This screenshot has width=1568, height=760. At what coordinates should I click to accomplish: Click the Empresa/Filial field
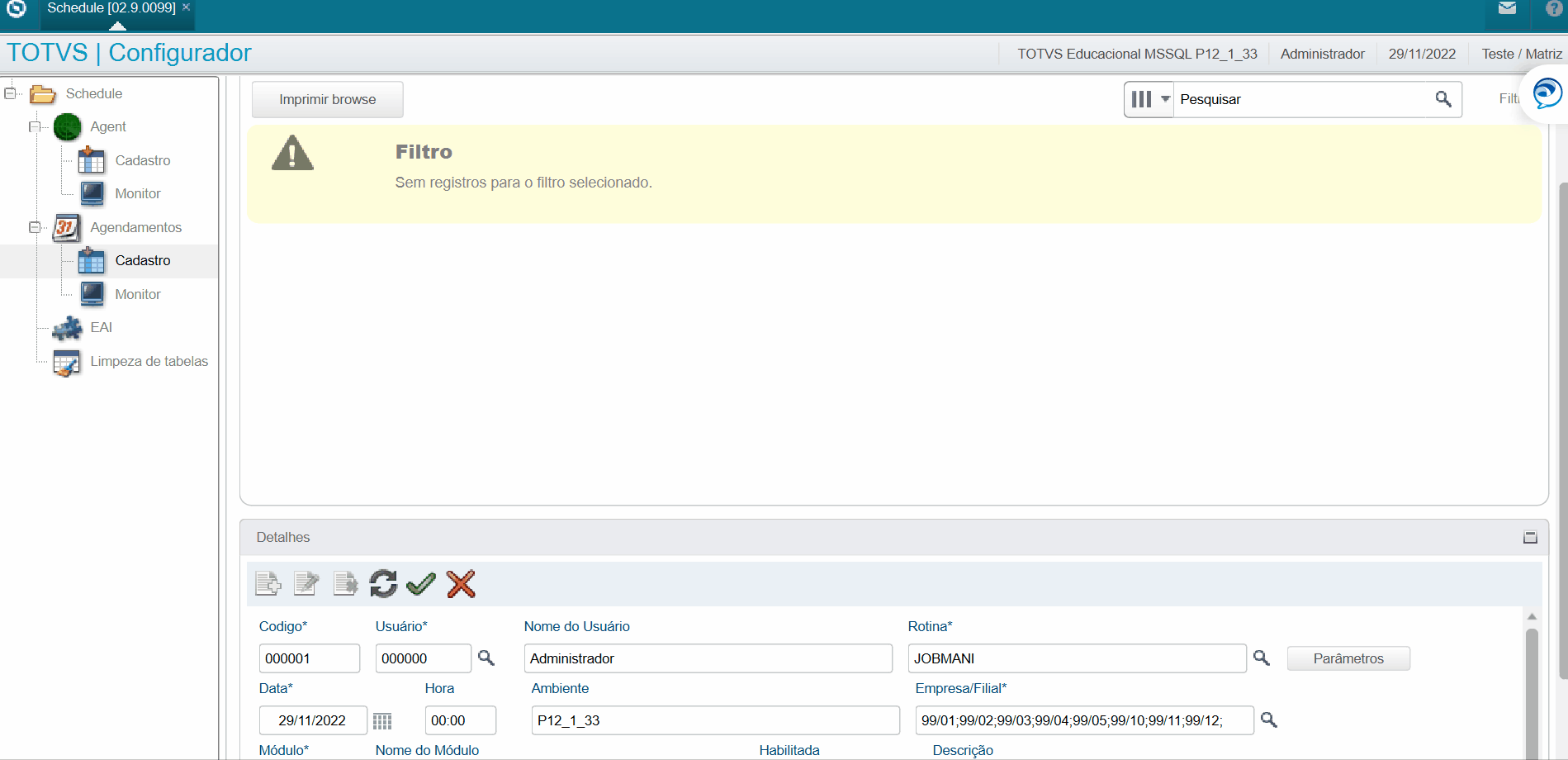click(x=1085, y=720)
